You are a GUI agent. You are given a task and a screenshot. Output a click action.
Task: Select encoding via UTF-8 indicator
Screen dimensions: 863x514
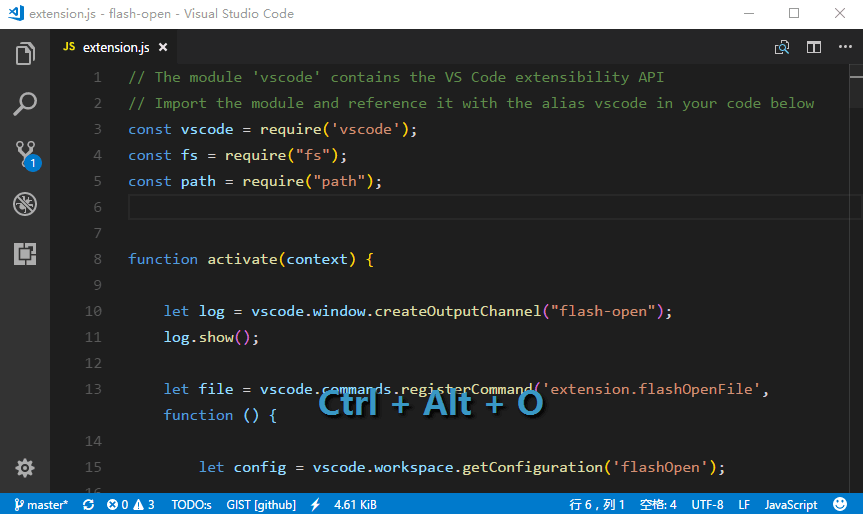click(707, 505)
